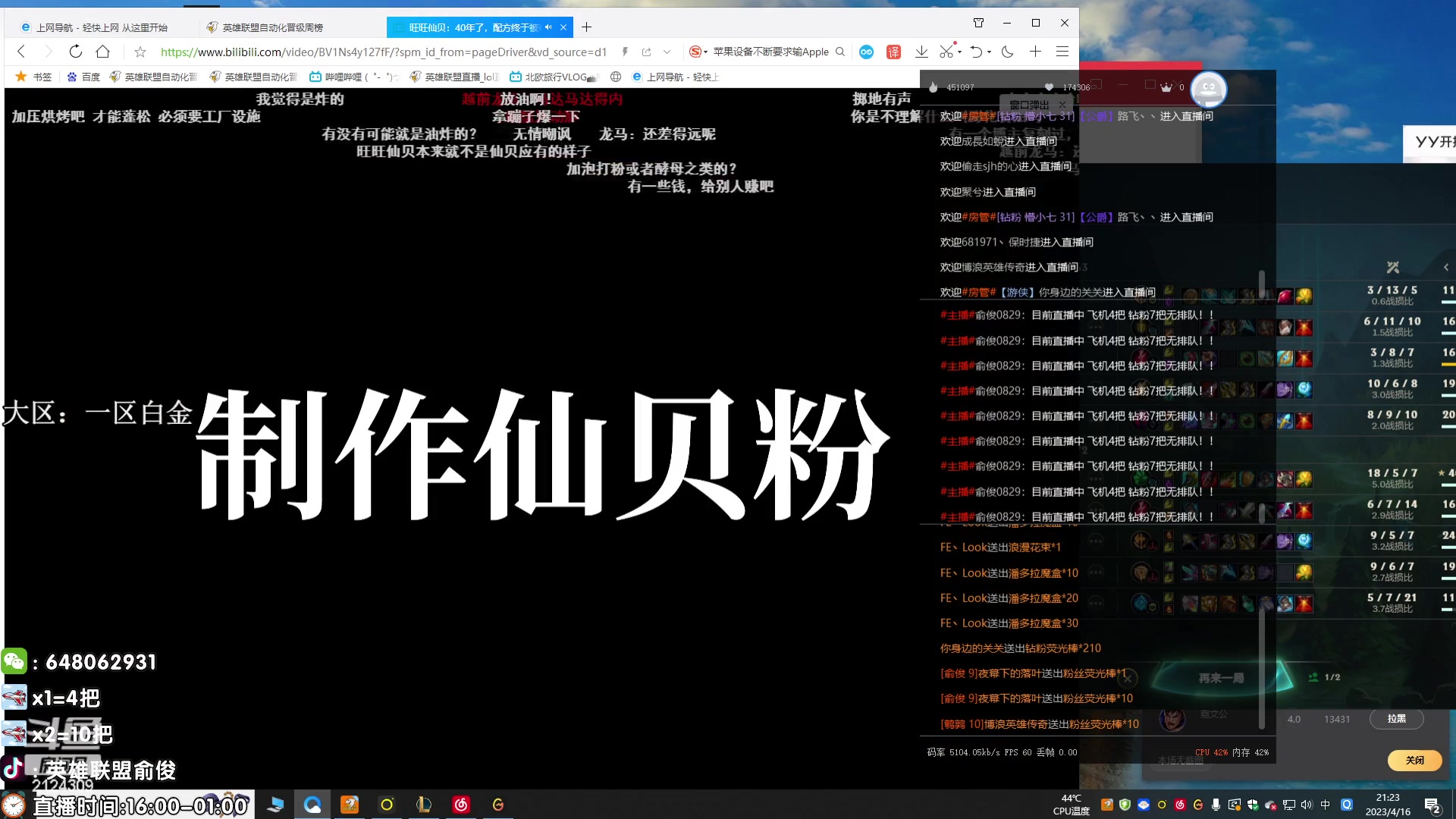Image resolution: width=1456 pixels, height=819 pixels.
Task: Close the 旺旺仙贝 video tab
Action: coord(563,27)
